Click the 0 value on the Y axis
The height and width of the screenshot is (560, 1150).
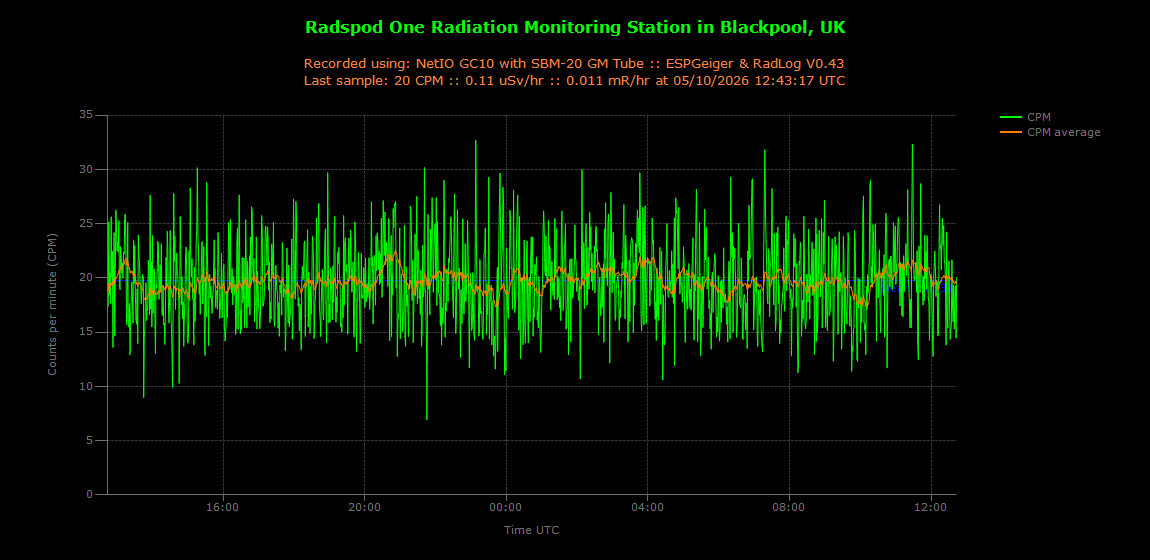(x=90, y=495)
